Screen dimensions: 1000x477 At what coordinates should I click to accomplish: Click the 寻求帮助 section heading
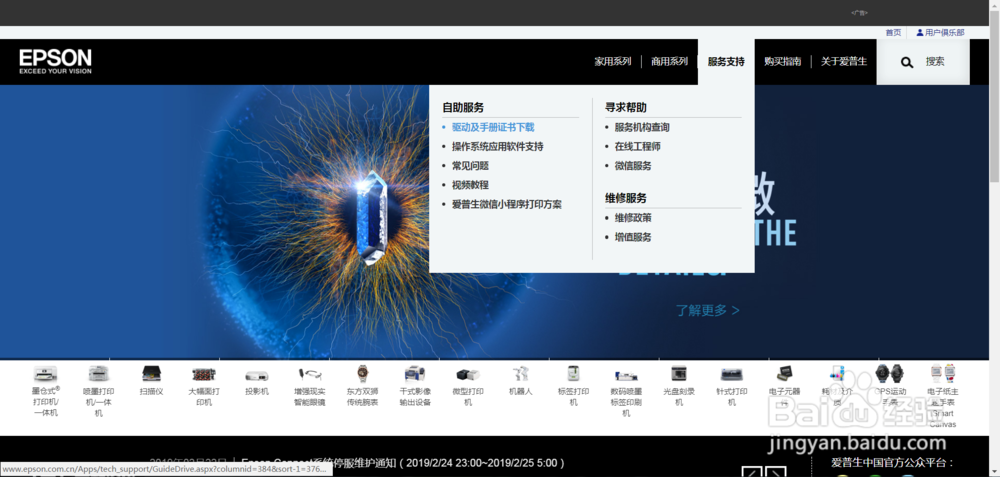tap(626, 108)
